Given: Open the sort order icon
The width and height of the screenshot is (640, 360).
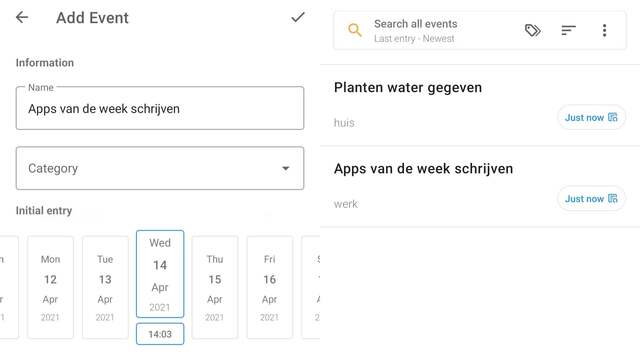Looking at the screenshot, I should [568, 30].
